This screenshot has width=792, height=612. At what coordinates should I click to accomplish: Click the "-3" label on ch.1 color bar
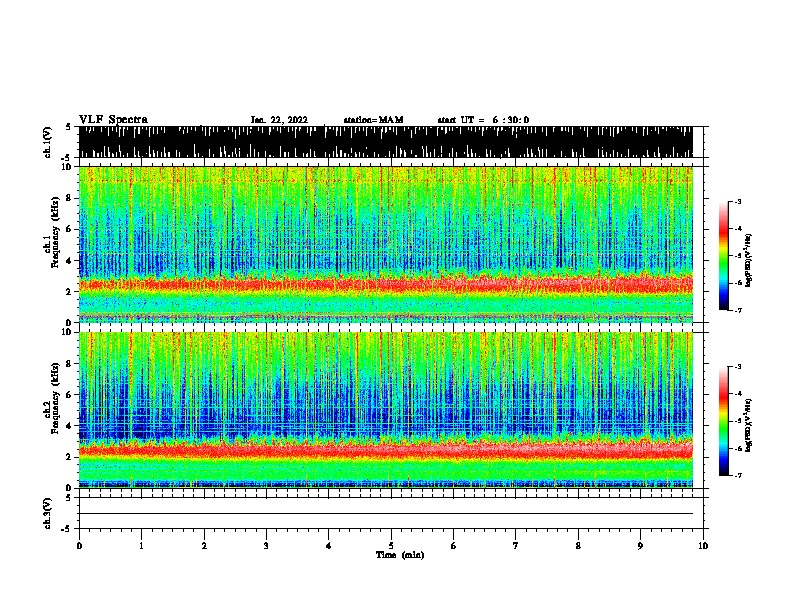pyautogui.click(x=737, y=202)
